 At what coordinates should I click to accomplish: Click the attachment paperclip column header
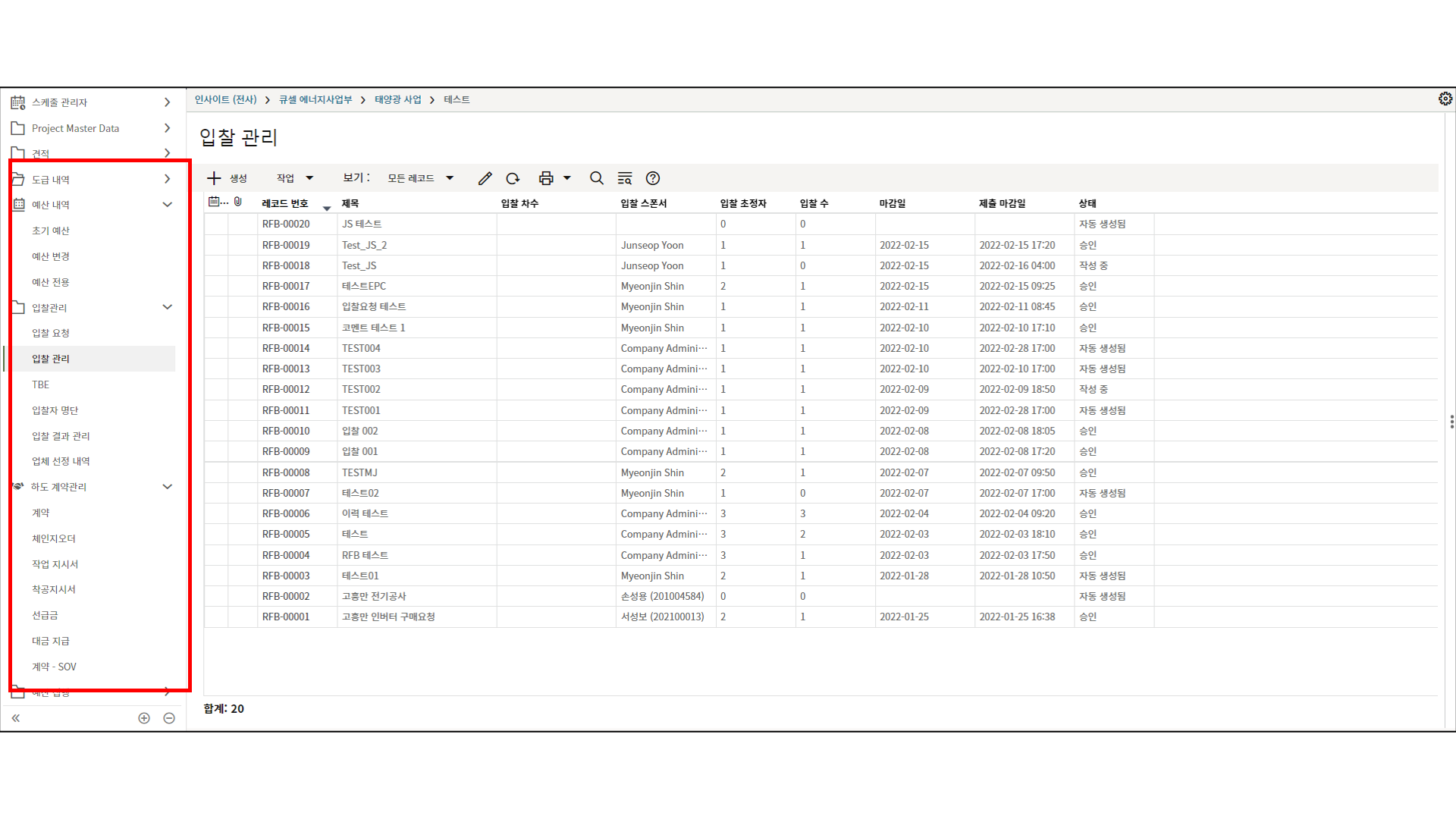pyautogui.click(x=238, y=202)
